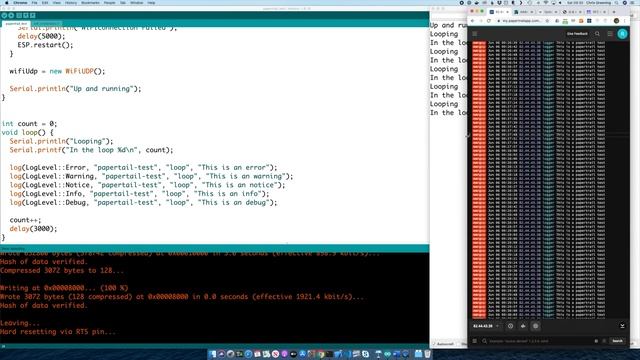Click console text 'Hard resetting via RTS pin...'

(x=58, y=332)
